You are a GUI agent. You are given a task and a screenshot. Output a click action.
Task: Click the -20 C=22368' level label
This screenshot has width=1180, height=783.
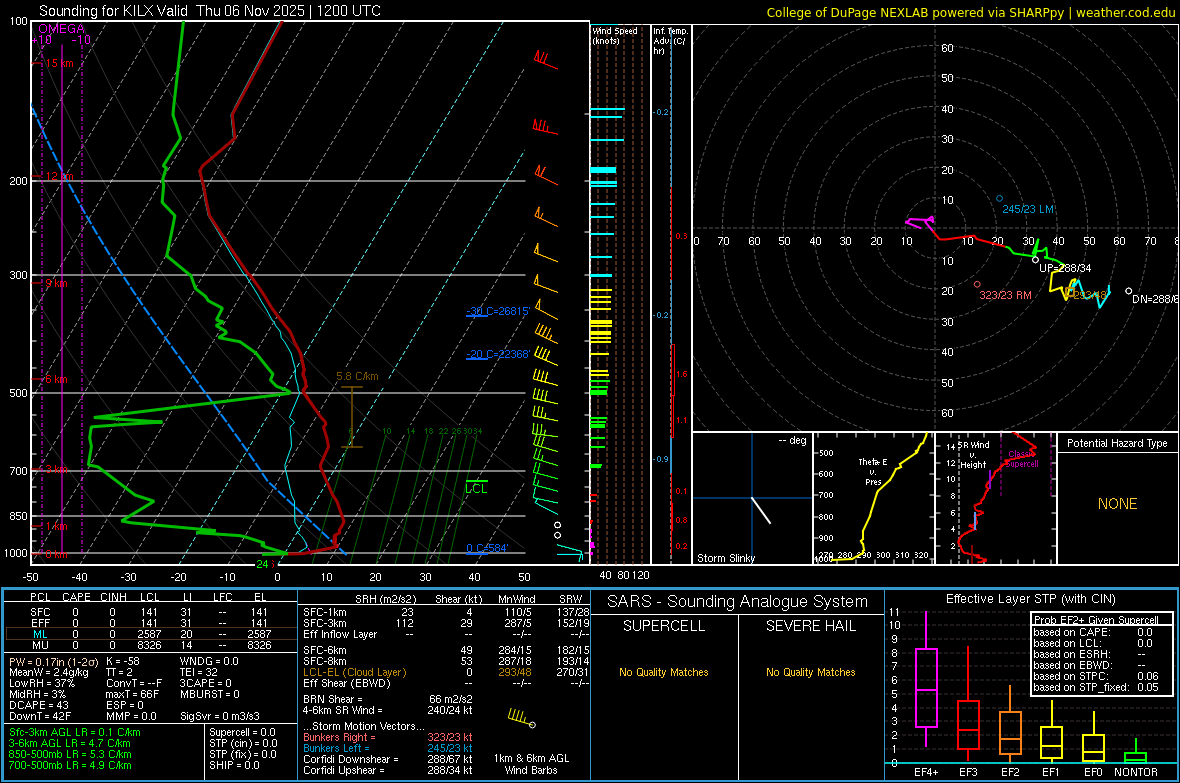tap(497, 354)
